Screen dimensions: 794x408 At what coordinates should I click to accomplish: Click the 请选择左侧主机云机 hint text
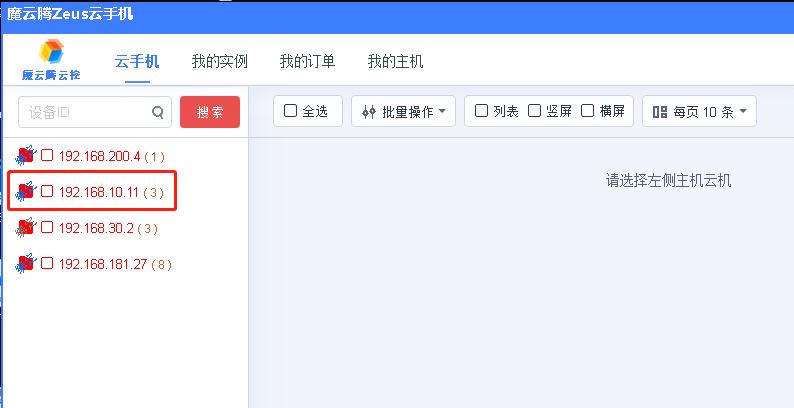click(x=668, y=181)
